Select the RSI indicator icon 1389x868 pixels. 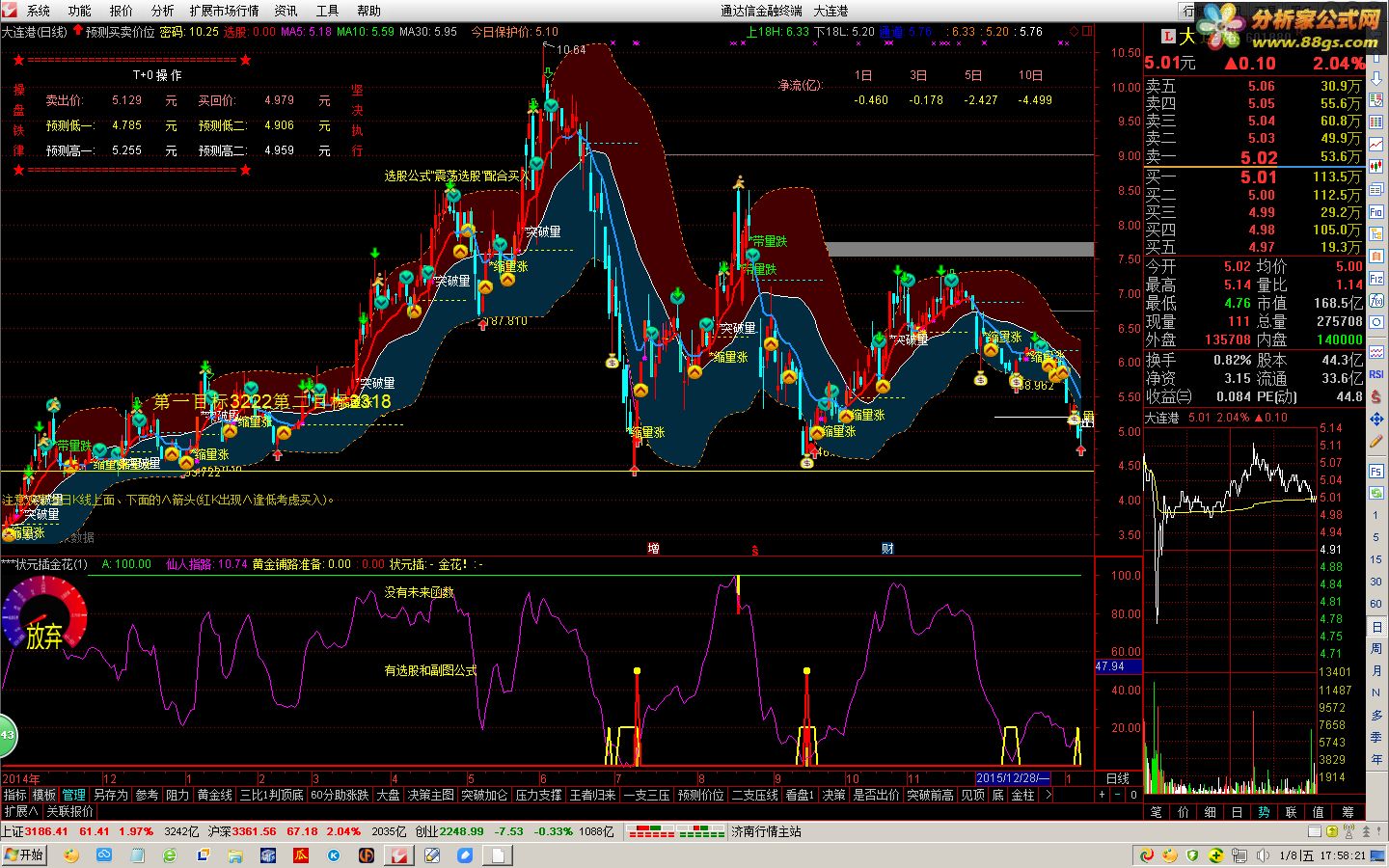point(1376,374)
